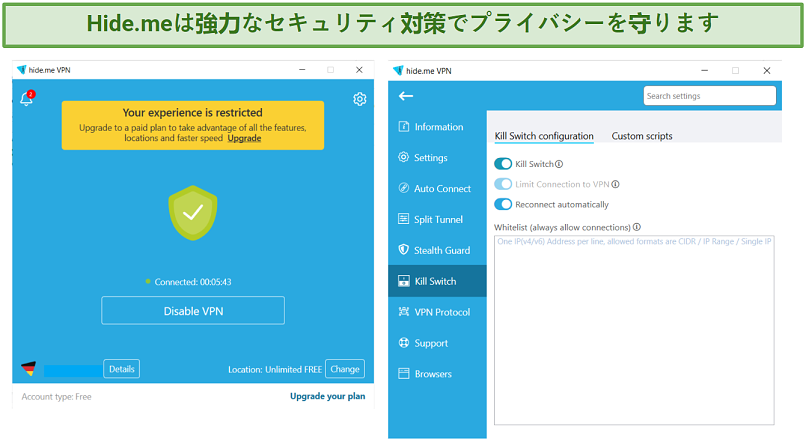Click info icon next to Kill Switch
The height and width of the screenshot is (442, 806).
pos(559,164)
